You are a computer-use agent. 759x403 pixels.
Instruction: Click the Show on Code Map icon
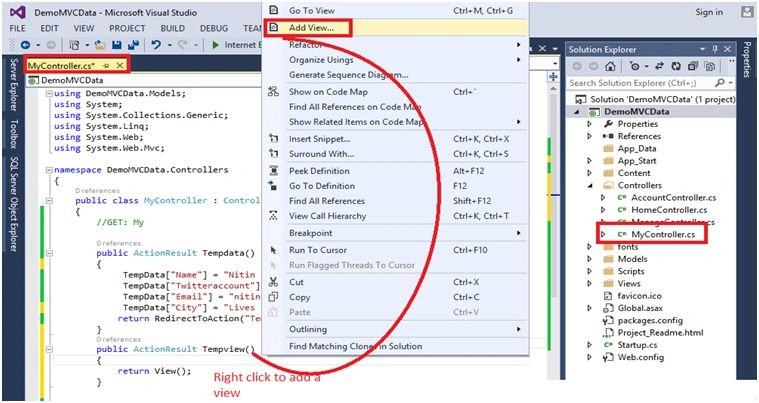pos(273,91)
